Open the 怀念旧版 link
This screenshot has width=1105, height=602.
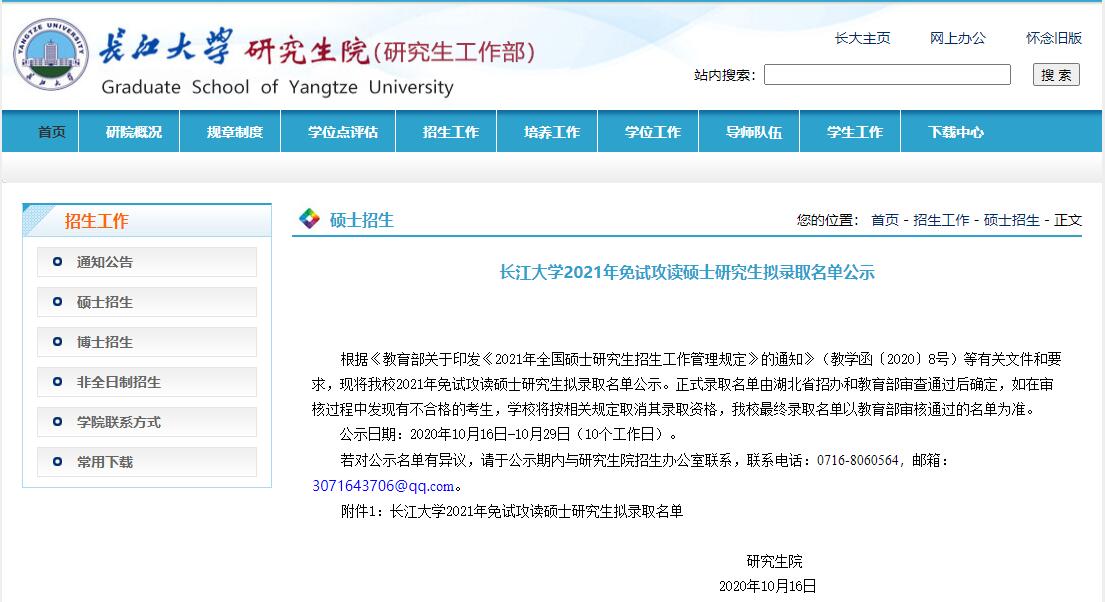[x=1054, y=38]
